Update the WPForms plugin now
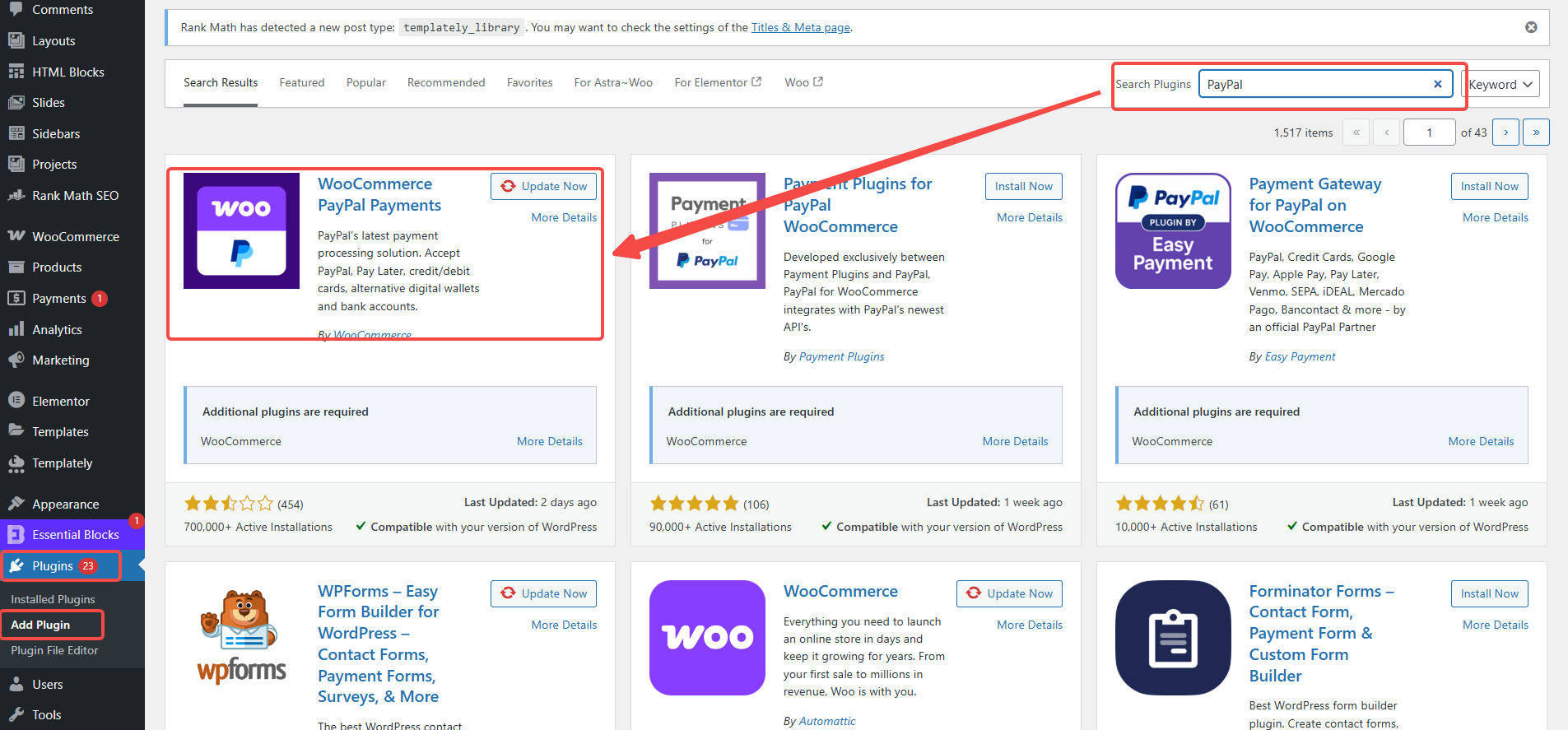This screenshot has height=730, width=1568. point(543,593)
